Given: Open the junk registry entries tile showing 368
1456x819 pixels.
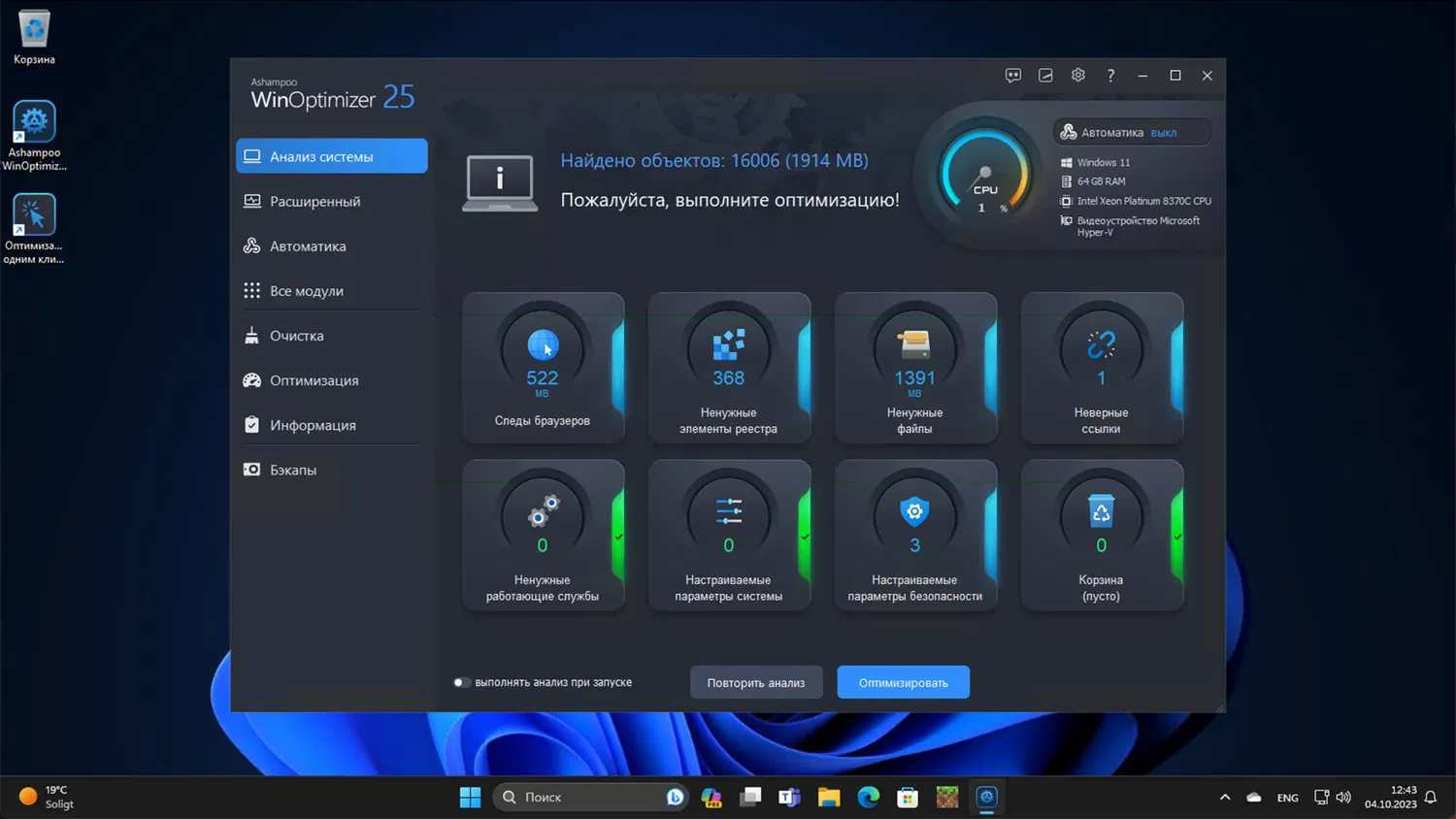Looking at the screenshot, I should (x=728, y=368).
